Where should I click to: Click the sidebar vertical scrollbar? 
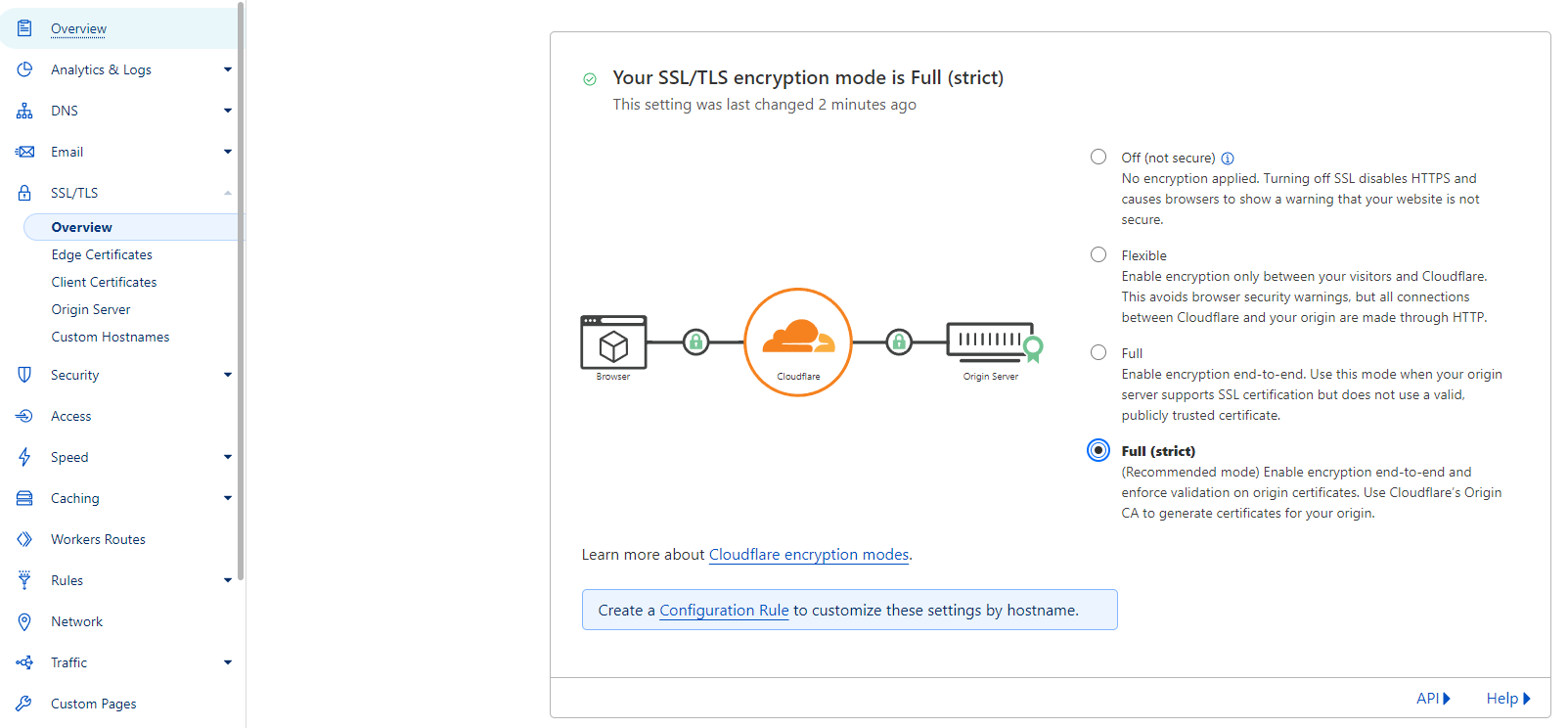coord(241,294)
